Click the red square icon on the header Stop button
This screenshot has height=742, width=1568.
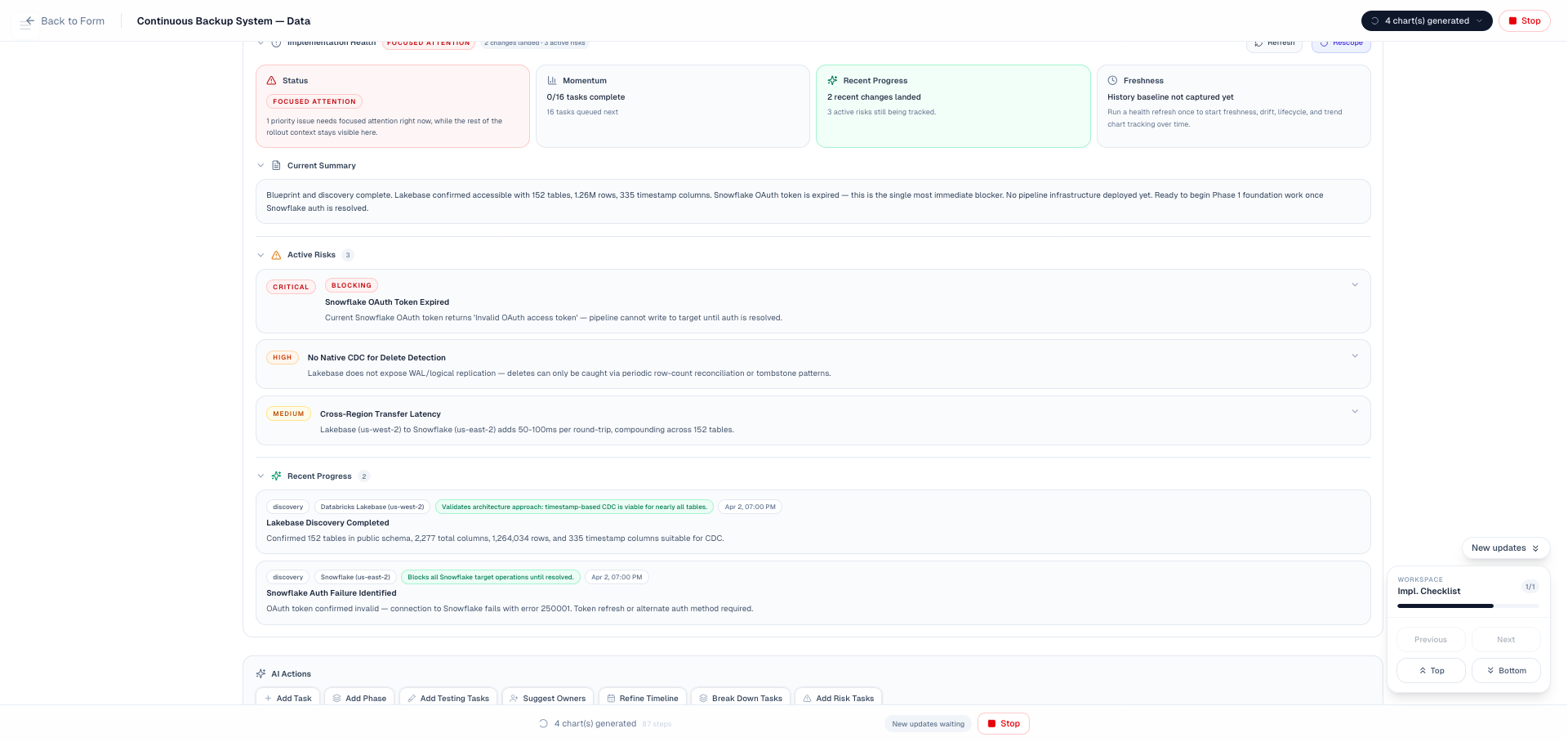(1512, 21)
